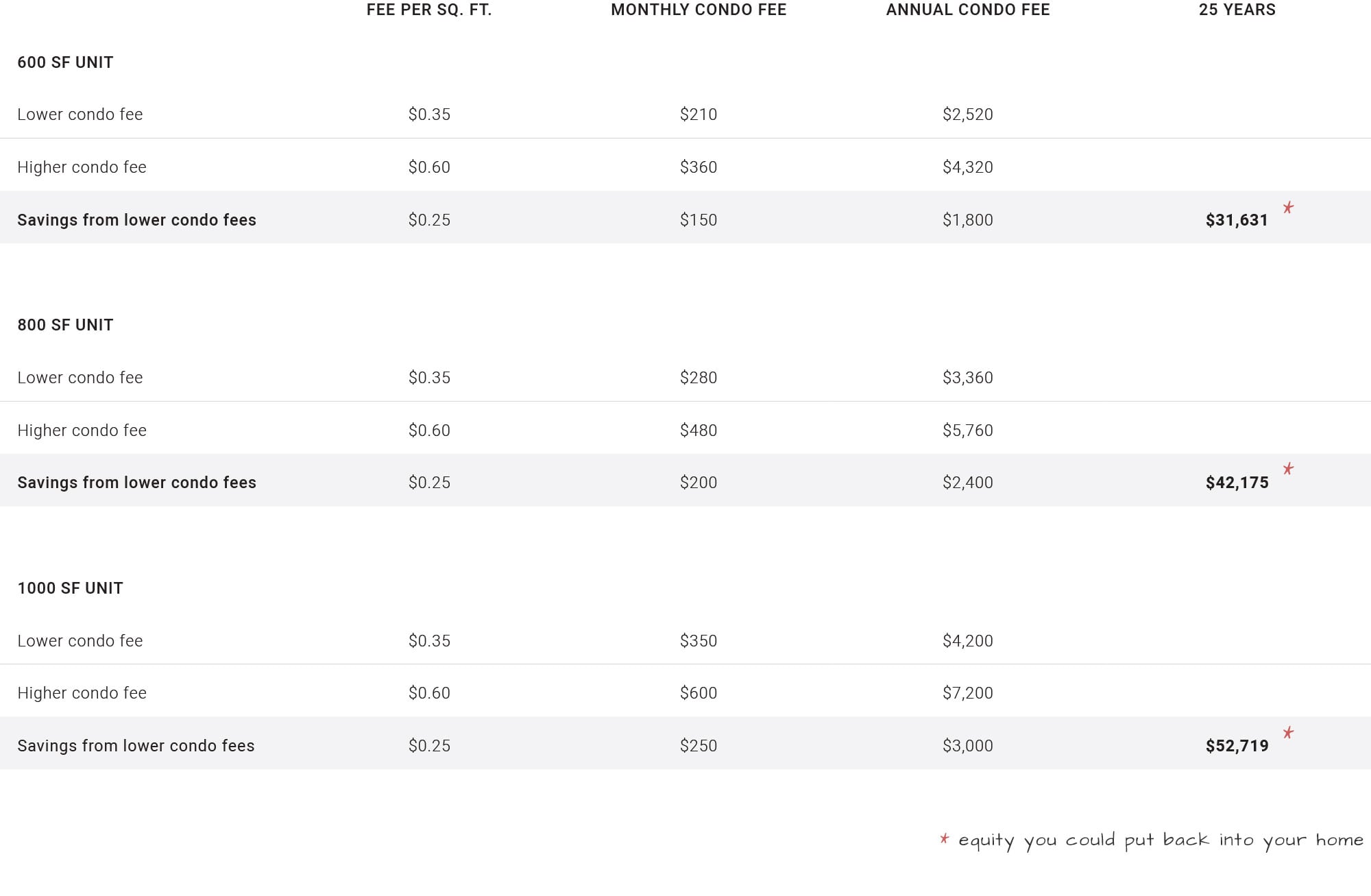Select the FEE PER SQ. FT. header
The height and width of the screenshot is (896, 1371).
pyautogui.click(x=429, y=10)
